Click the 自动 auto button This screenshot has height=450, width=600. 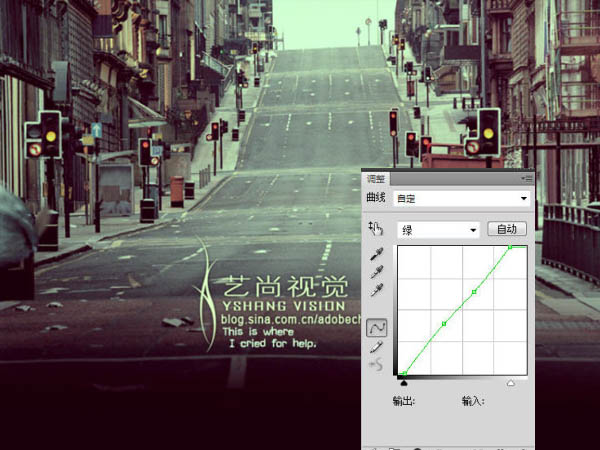507,229
